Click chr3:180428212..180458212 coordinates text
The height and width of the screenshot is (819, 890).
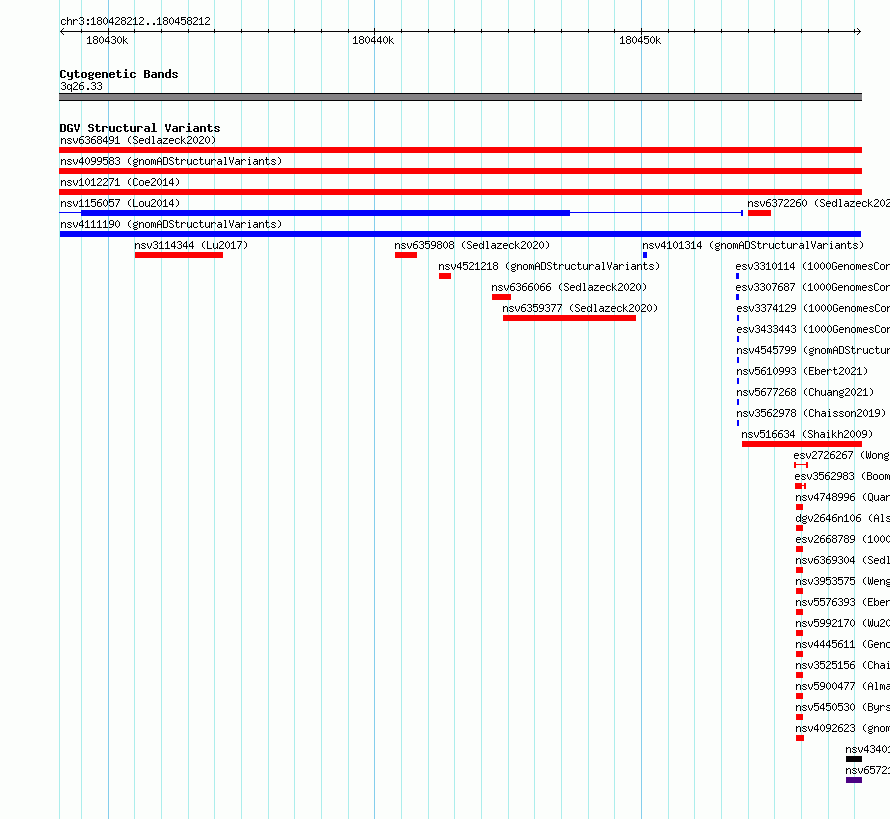135,21
